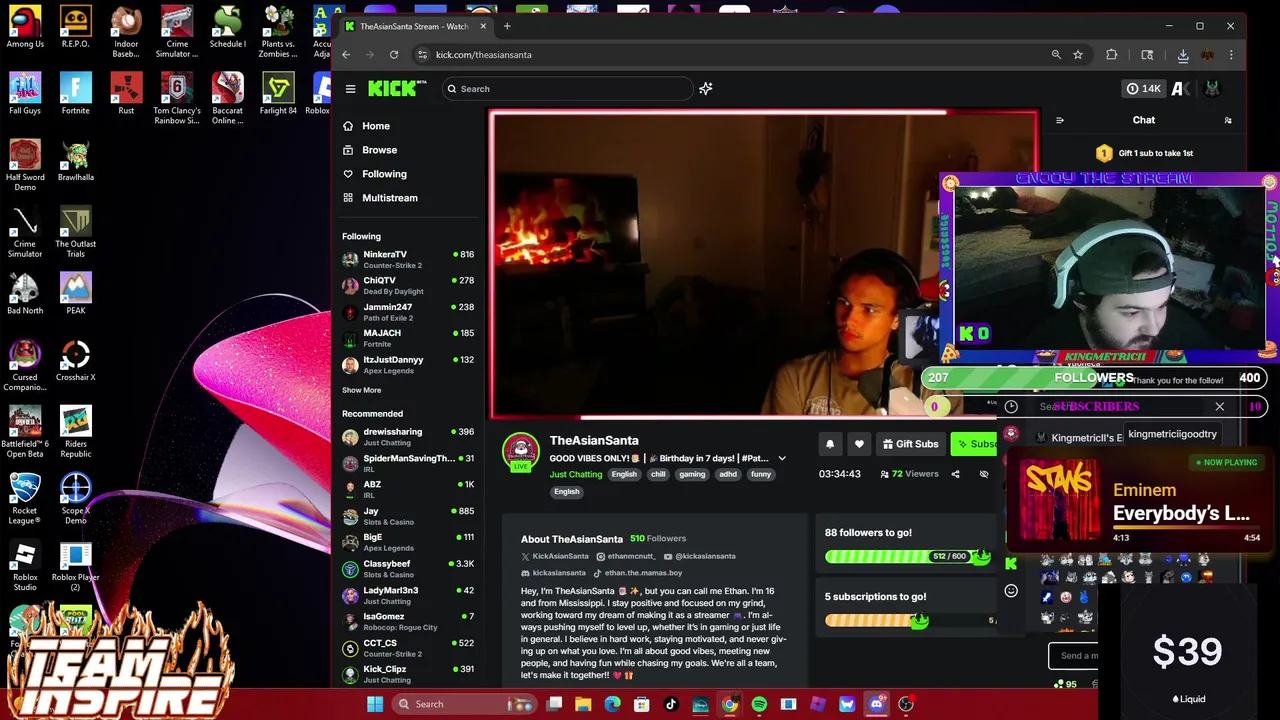Viewport: 1280px width, 720px height.
Task: Click TheAsianSanta live avatar
Action: (521, 453)
